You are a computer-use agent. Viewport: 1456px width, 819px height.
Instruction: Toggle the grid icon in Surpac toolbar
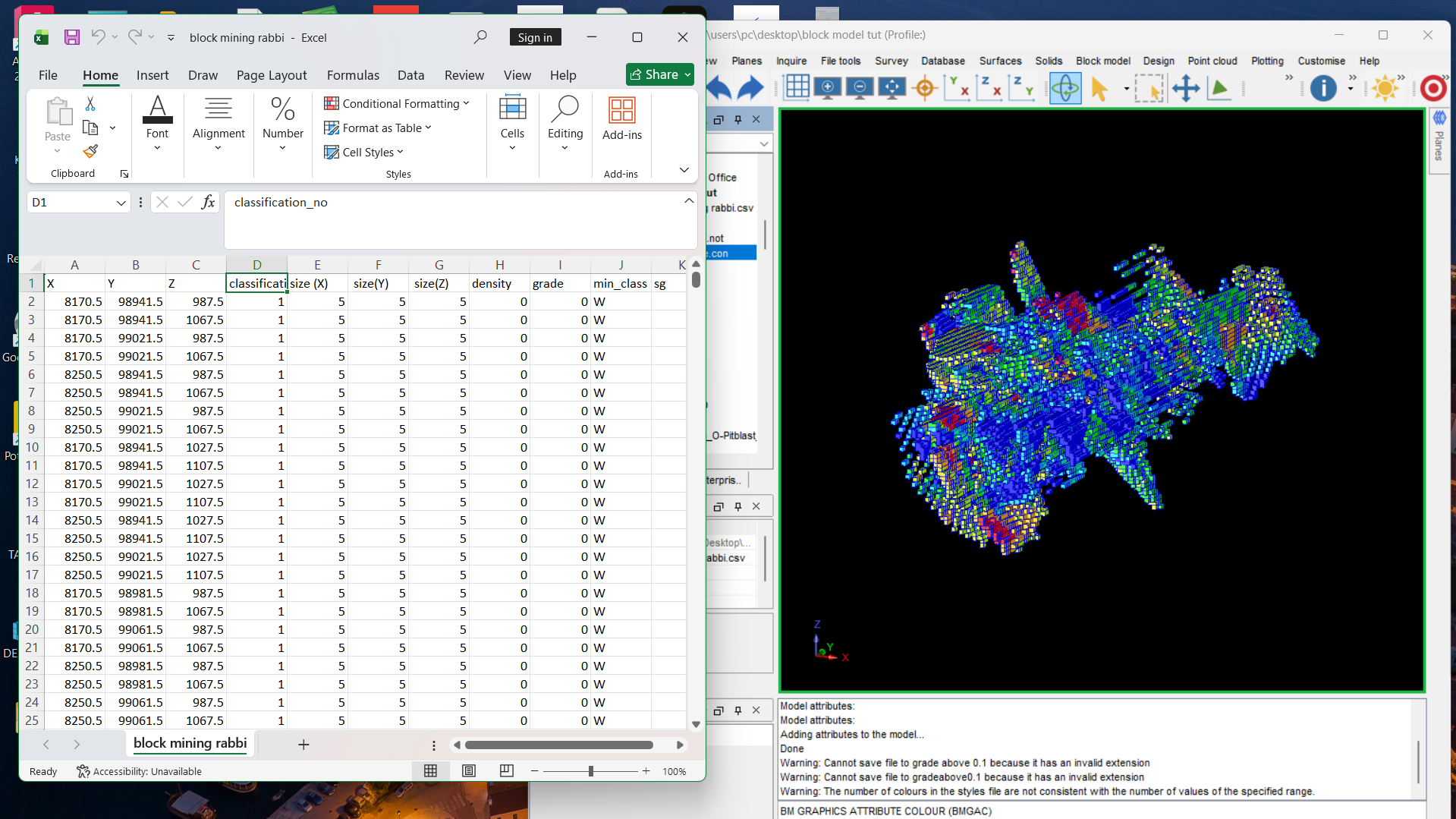tap(797, 87)
